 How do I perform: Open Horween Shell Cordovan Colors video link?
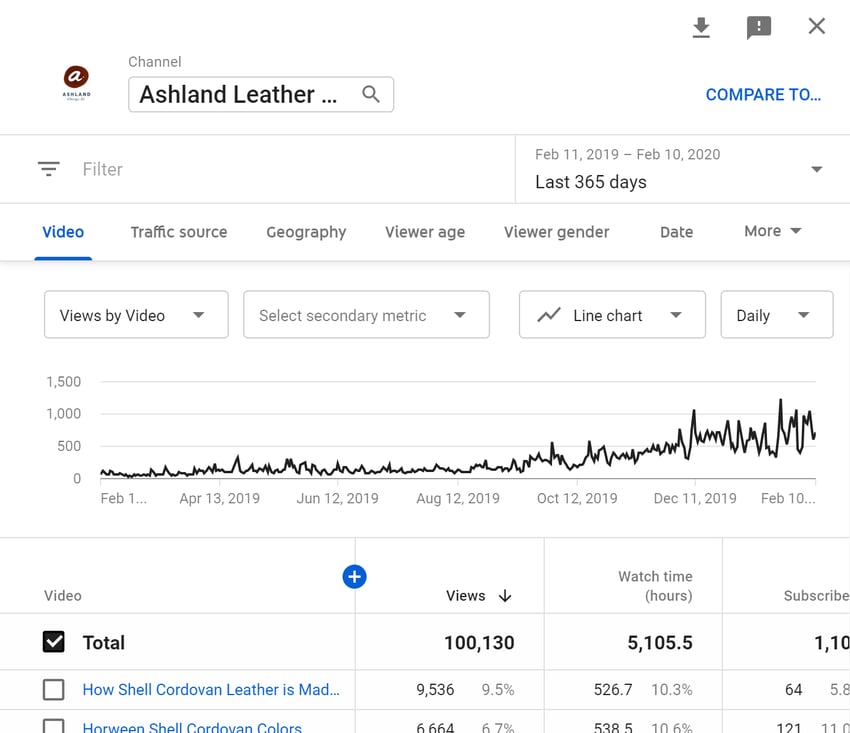click(x=192, y=727)
